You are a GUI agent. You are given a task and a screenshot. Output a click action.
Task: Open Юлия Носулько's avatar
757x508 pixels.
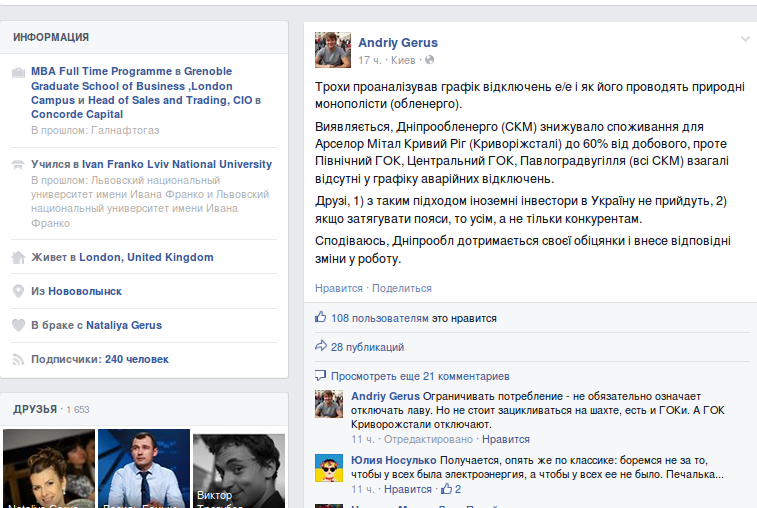click(329, 468)
